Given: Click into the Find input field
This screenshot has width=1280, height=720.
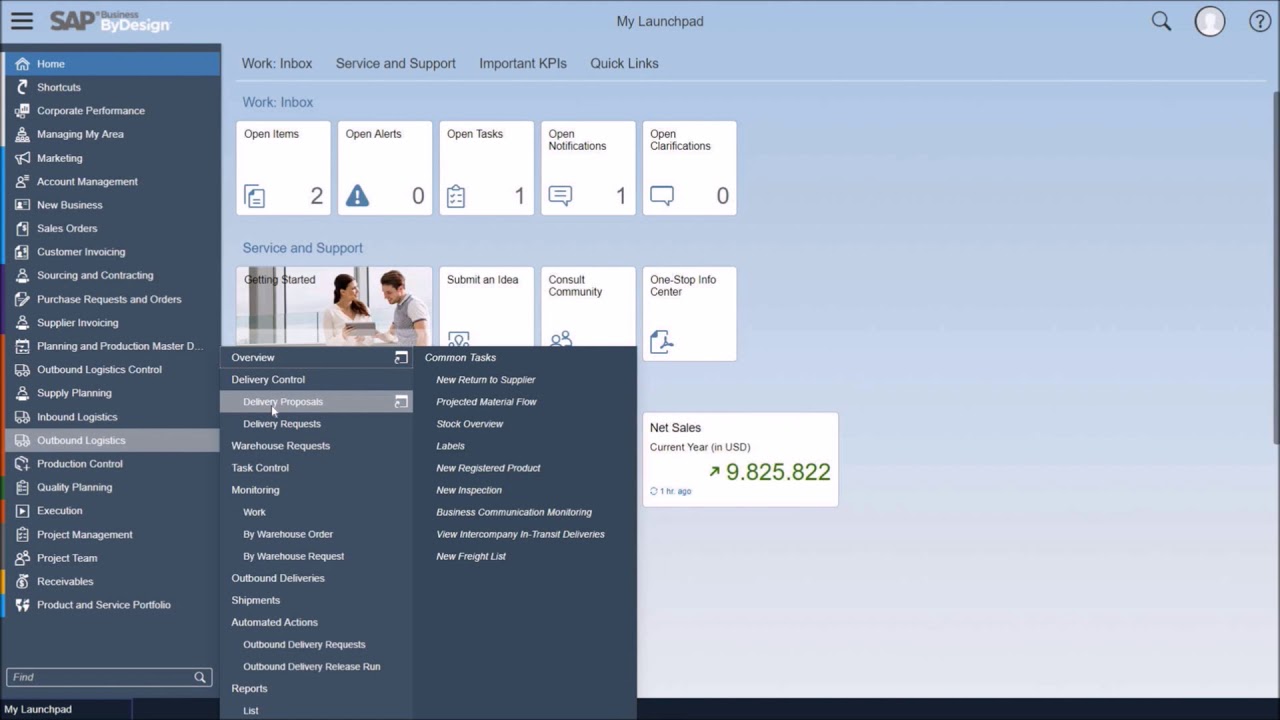Looking at the screenshot, I should [100, 677].
